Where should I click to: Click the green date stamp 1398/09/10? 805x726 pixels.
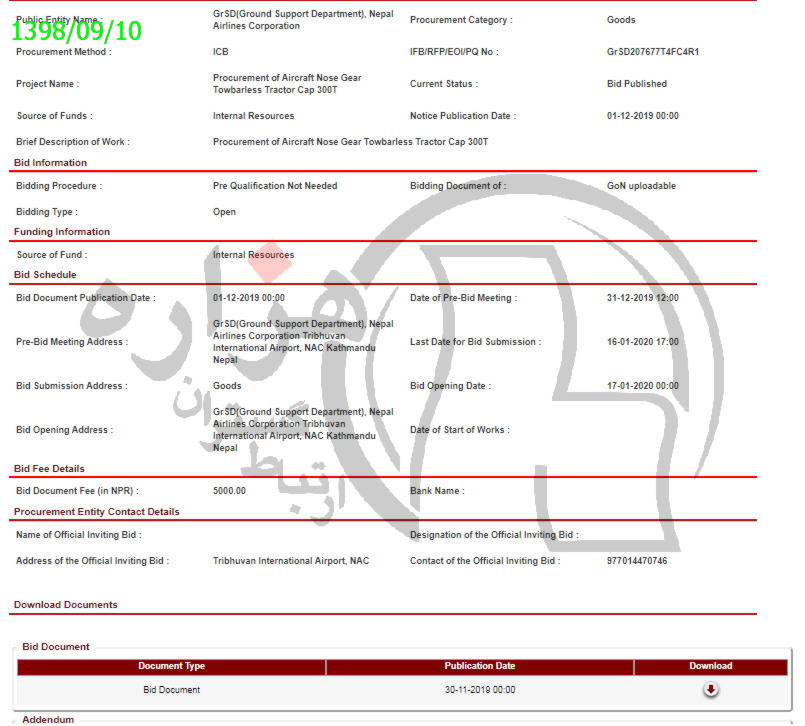[x=76, y=31]
